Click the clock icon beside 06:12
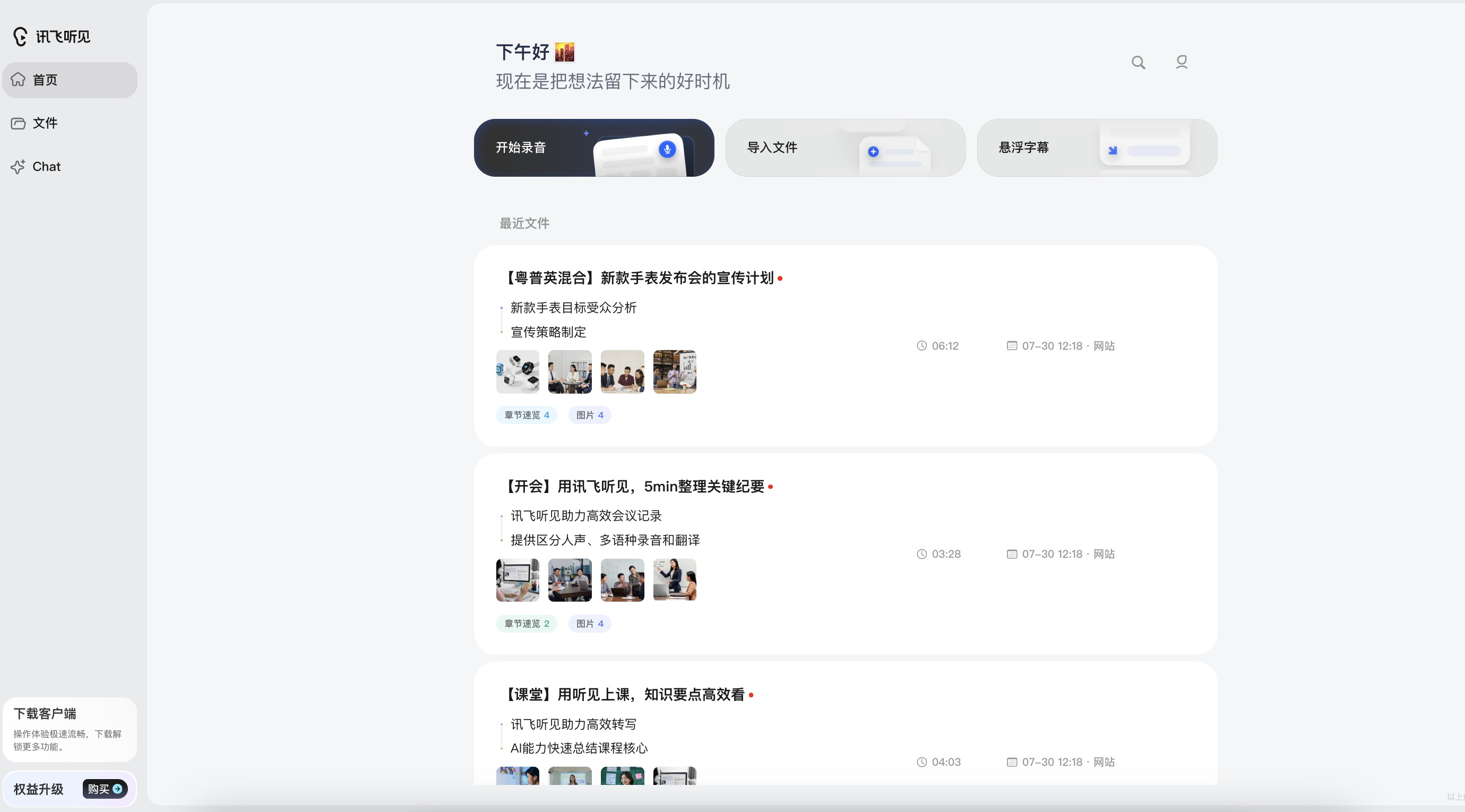The width and height of the screenshot is (1465, 812). coord(922,345)
